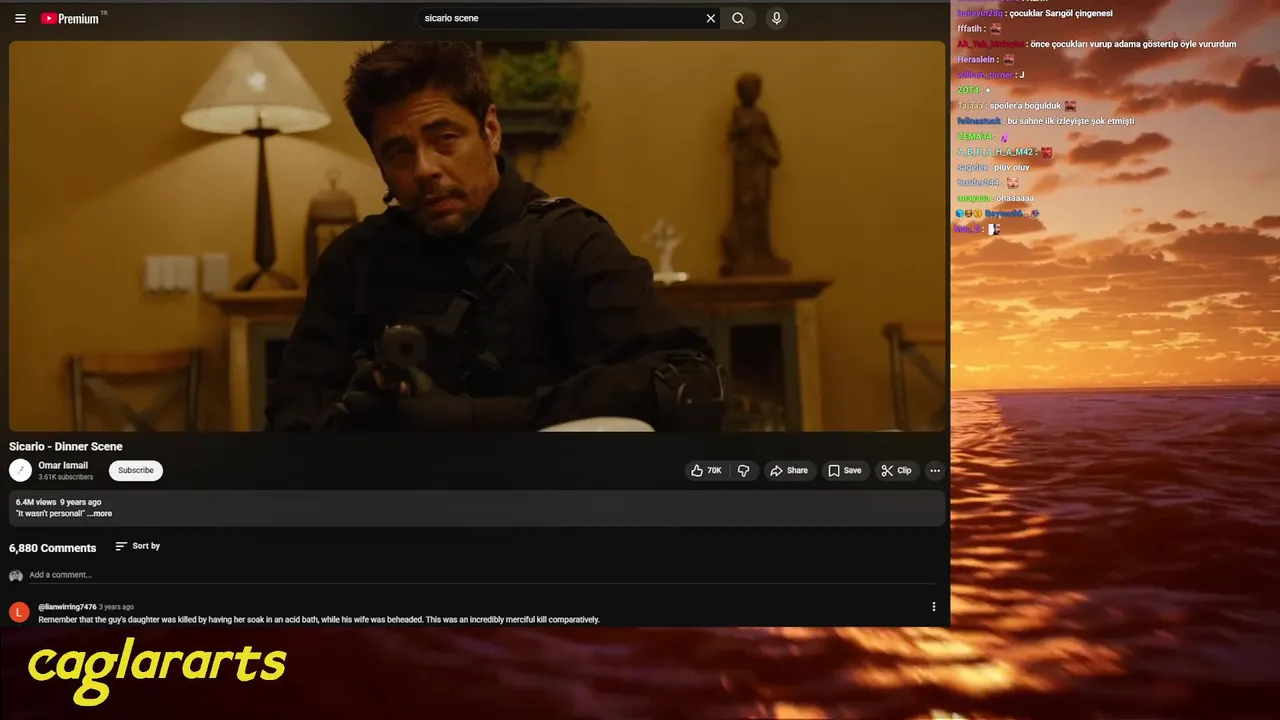
Task: Open more actions three-dot menu beside Clip
Action: (x=935, y=470)
